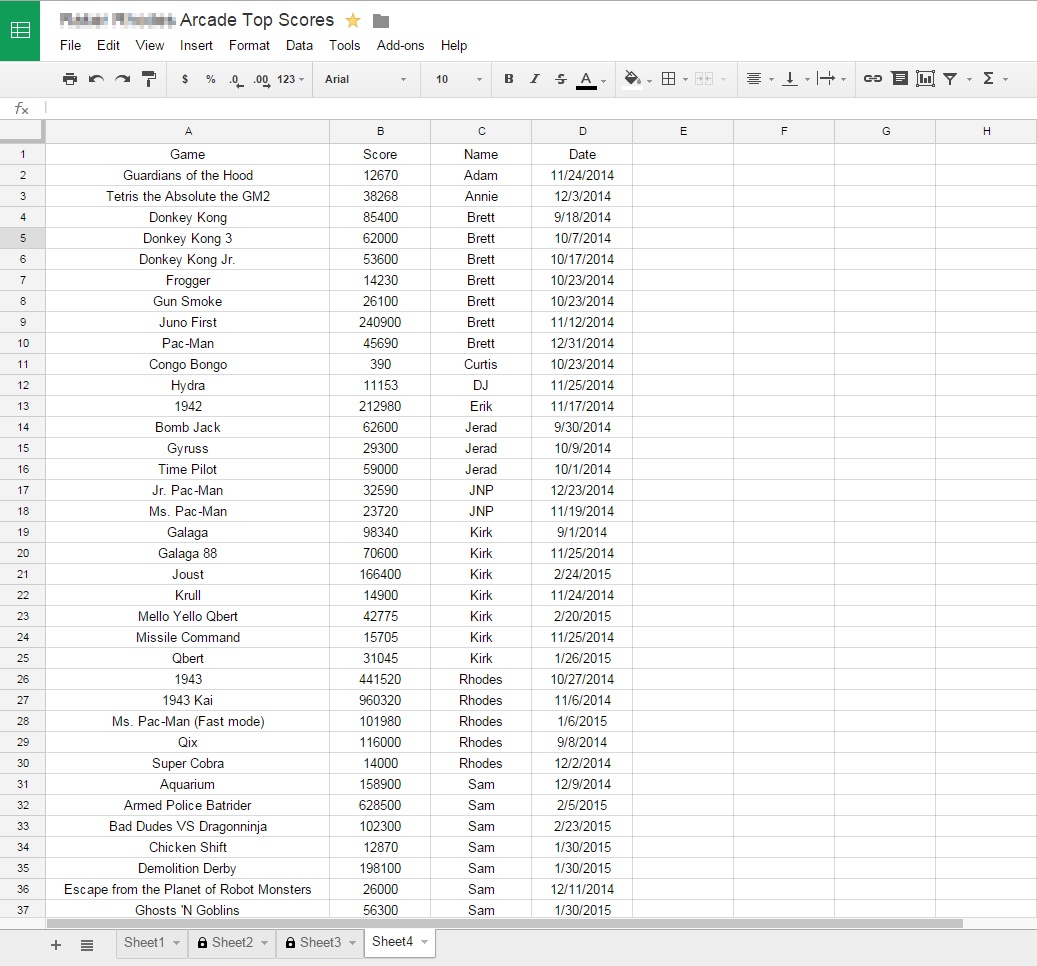Open the font family dropdown Arial
The width and height of the screenshot is (1037, 966).
[x=364, y=79]
